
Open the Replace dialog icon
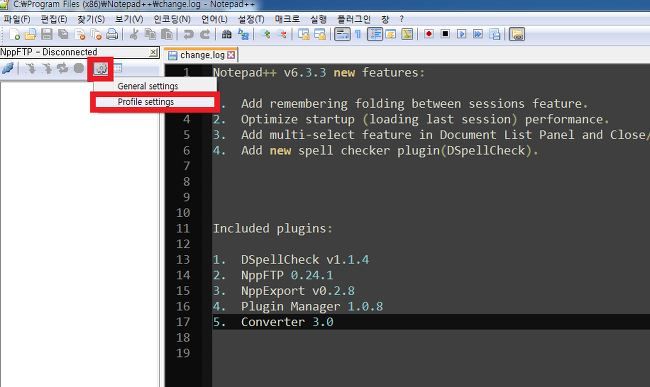243,34
